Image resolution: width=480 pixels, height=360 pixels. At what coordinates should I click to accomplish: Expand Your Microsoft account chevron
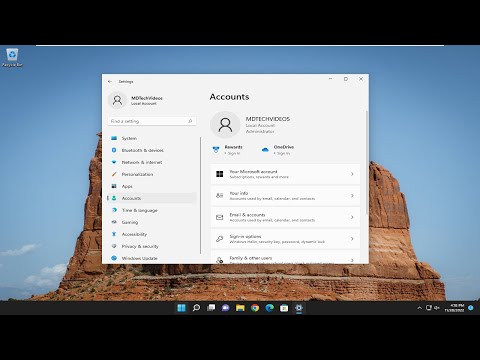click(x=352, y=174)
